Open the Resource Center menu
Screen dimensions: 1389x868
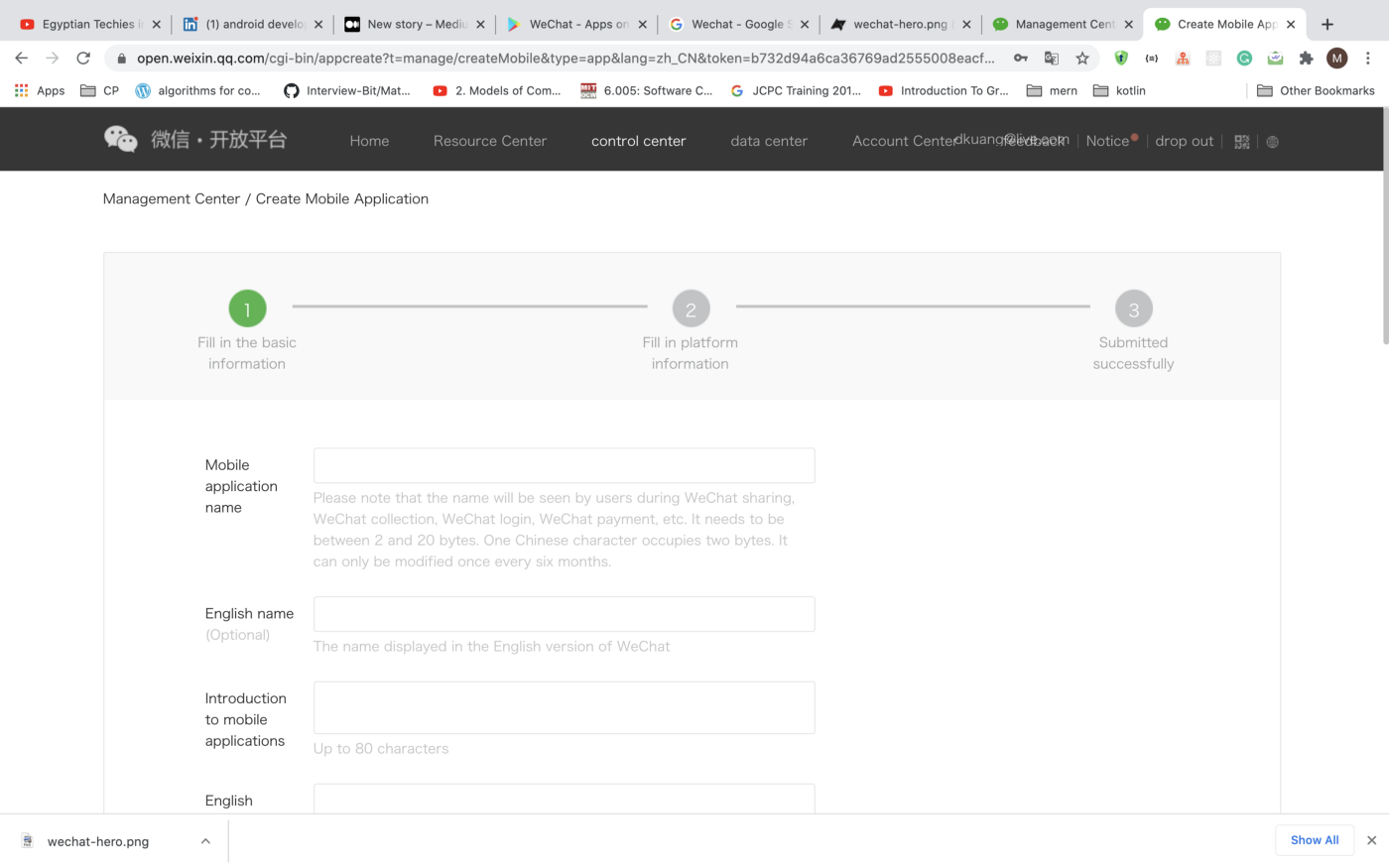[x=490, y=141]
